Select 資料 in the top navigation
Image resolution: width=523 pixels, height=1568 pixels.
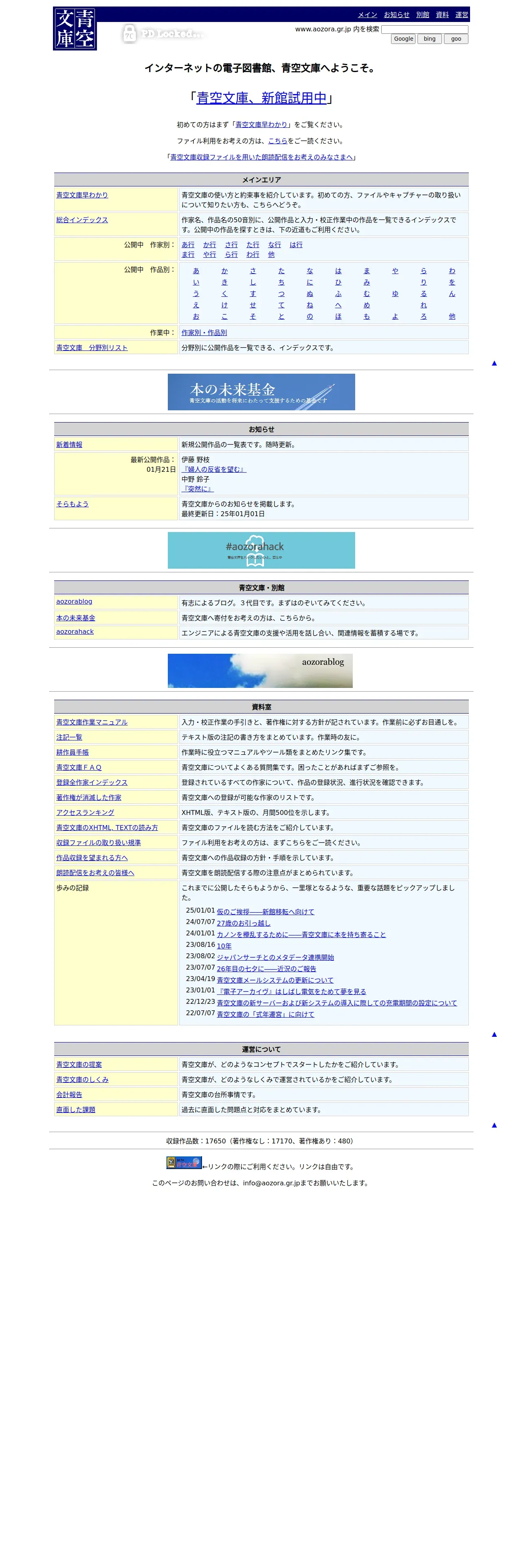click(442, 15)
